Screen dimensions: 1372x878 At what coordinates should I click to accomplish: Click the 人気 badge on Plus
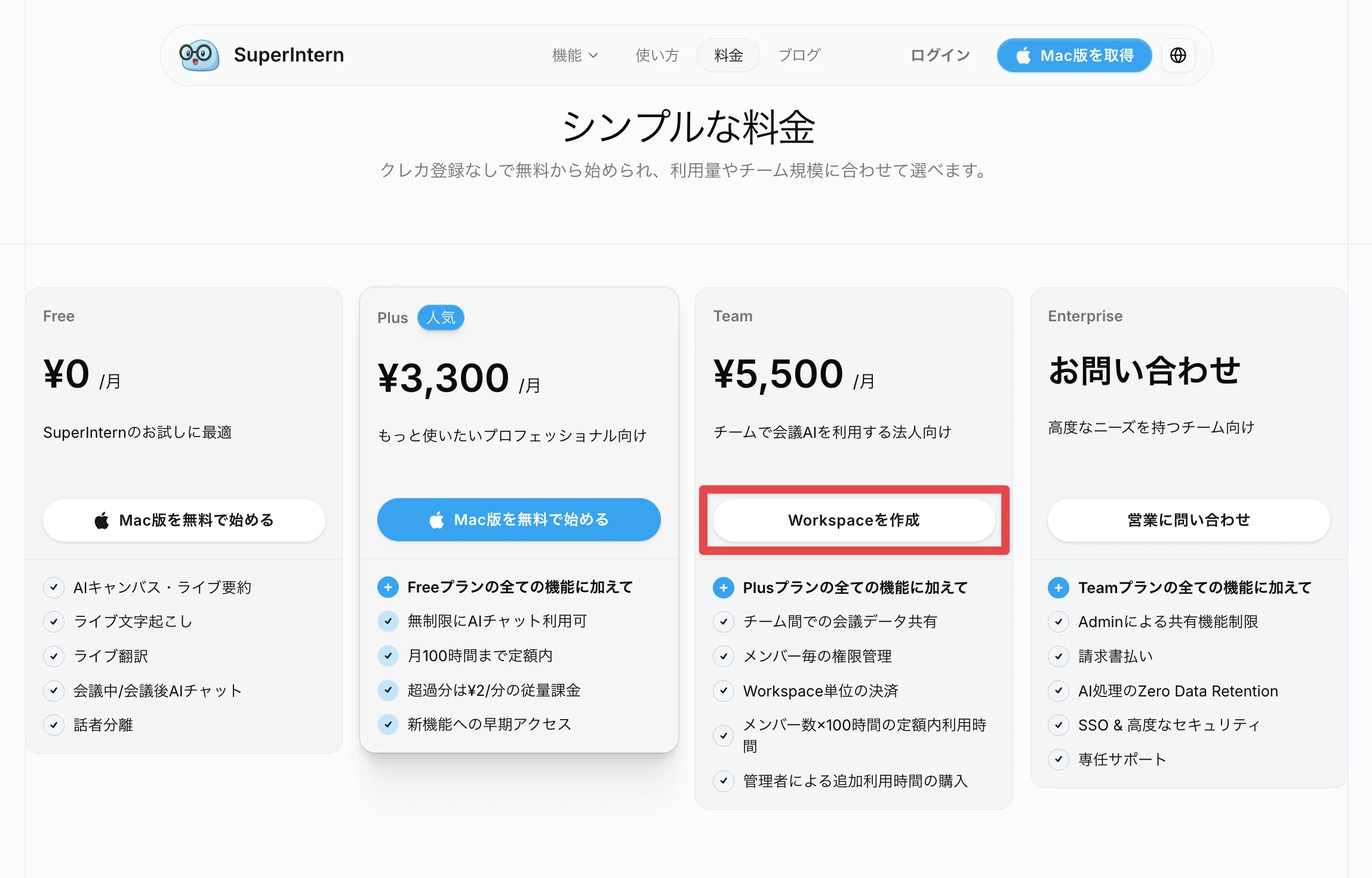(441, 317)
